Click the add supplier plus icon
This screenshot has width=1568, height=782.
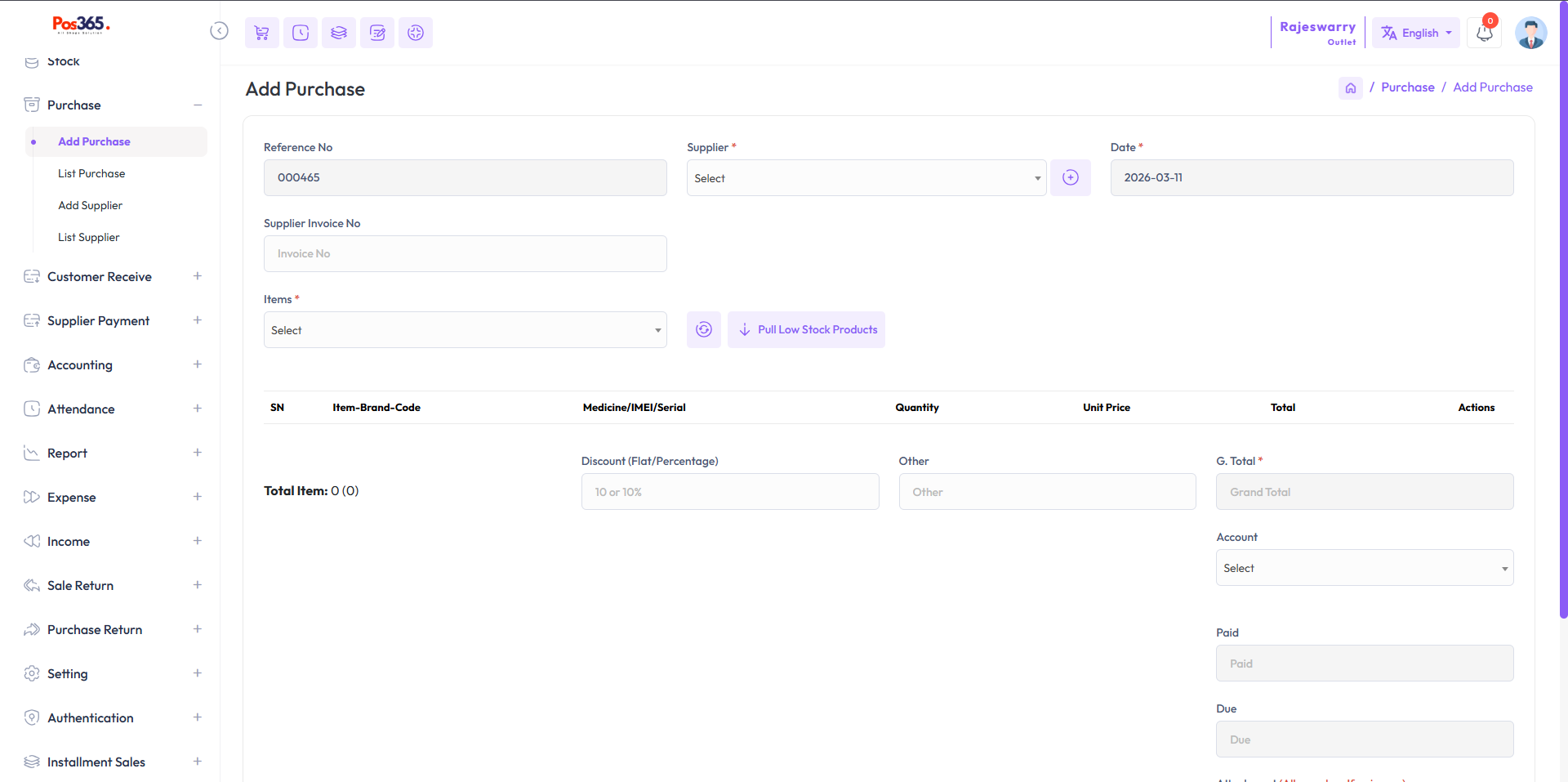(x=1070, y=177)
